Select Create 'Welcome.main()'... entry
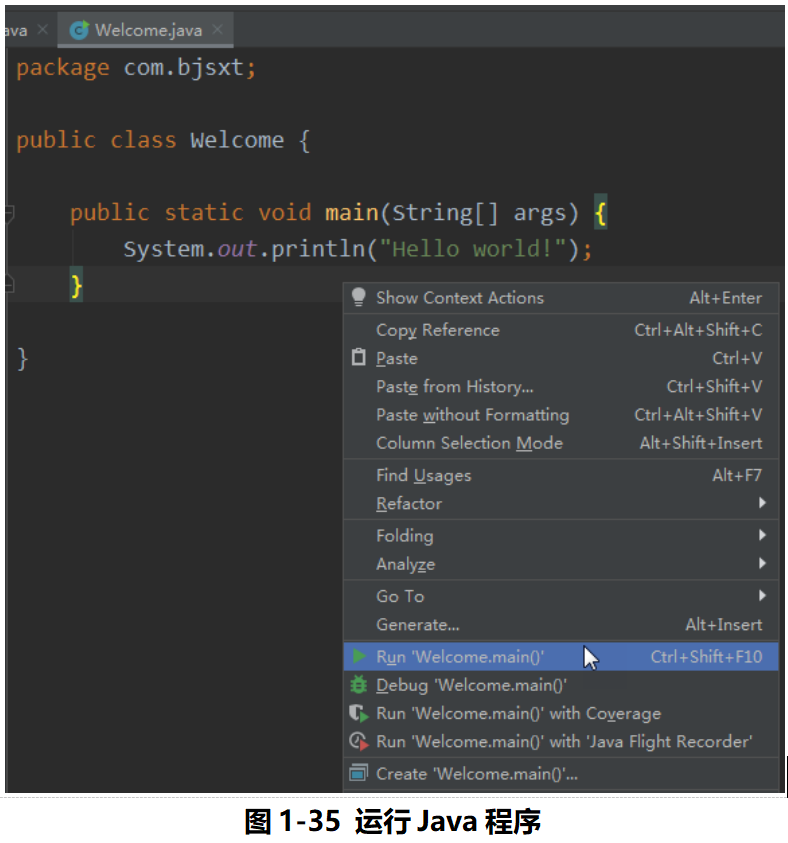This screenshot has height=843, width=788. pos(561,773)
